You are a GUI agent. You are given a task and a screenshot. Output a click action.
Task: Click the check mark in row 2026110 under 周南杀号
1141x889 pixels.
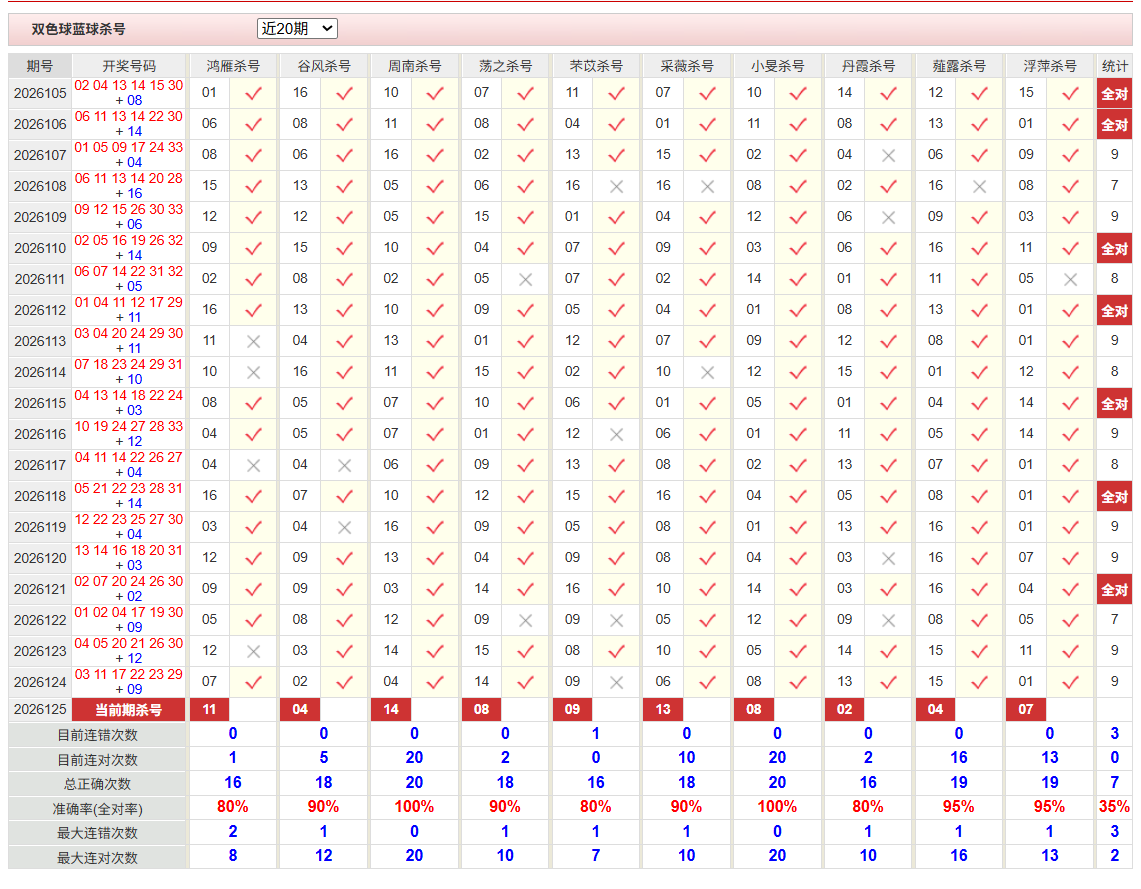coord(435,249)
